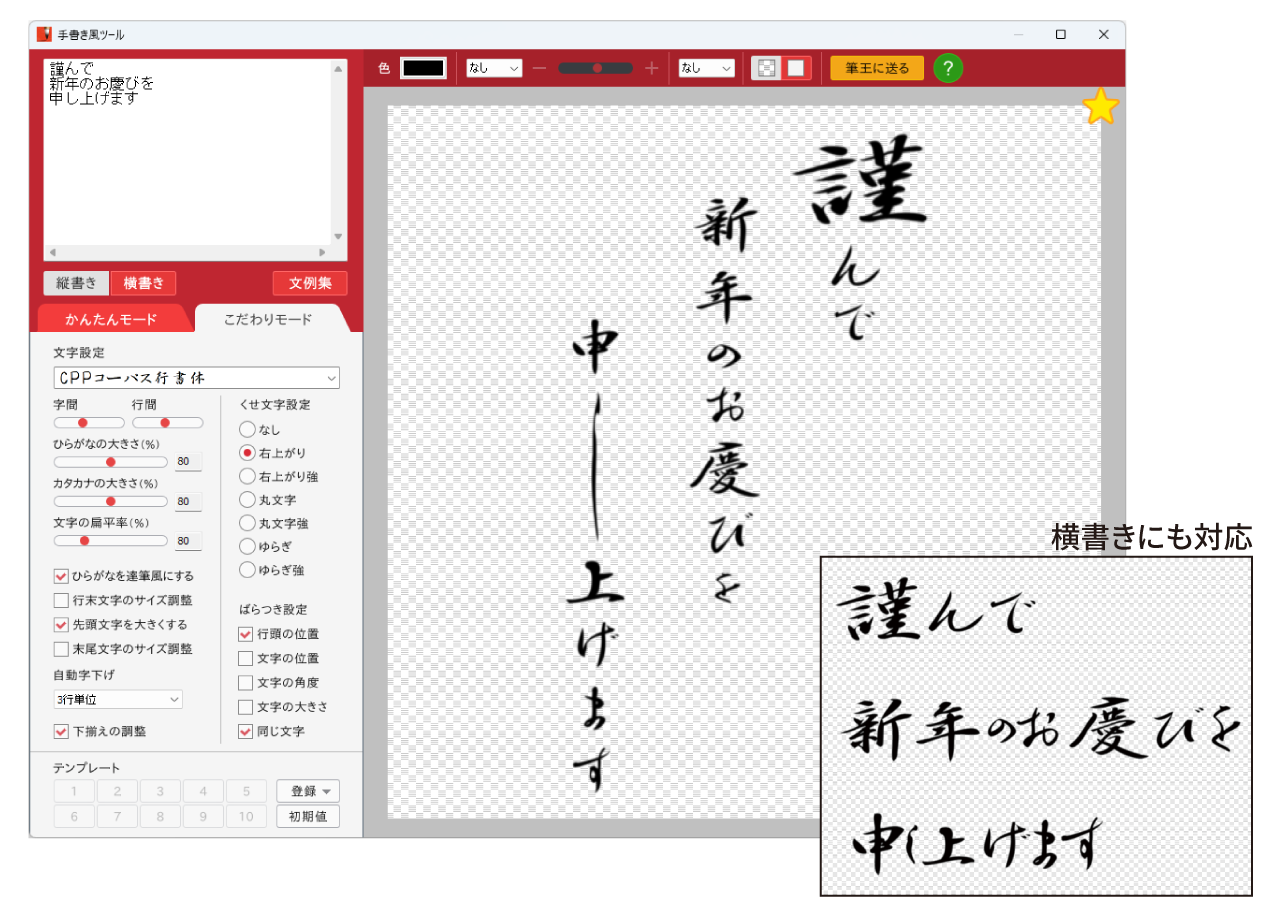This screenshot has width=1280, height=922.
Task: Switch to the かんたんモード tab
Action: tap(114, 318)
